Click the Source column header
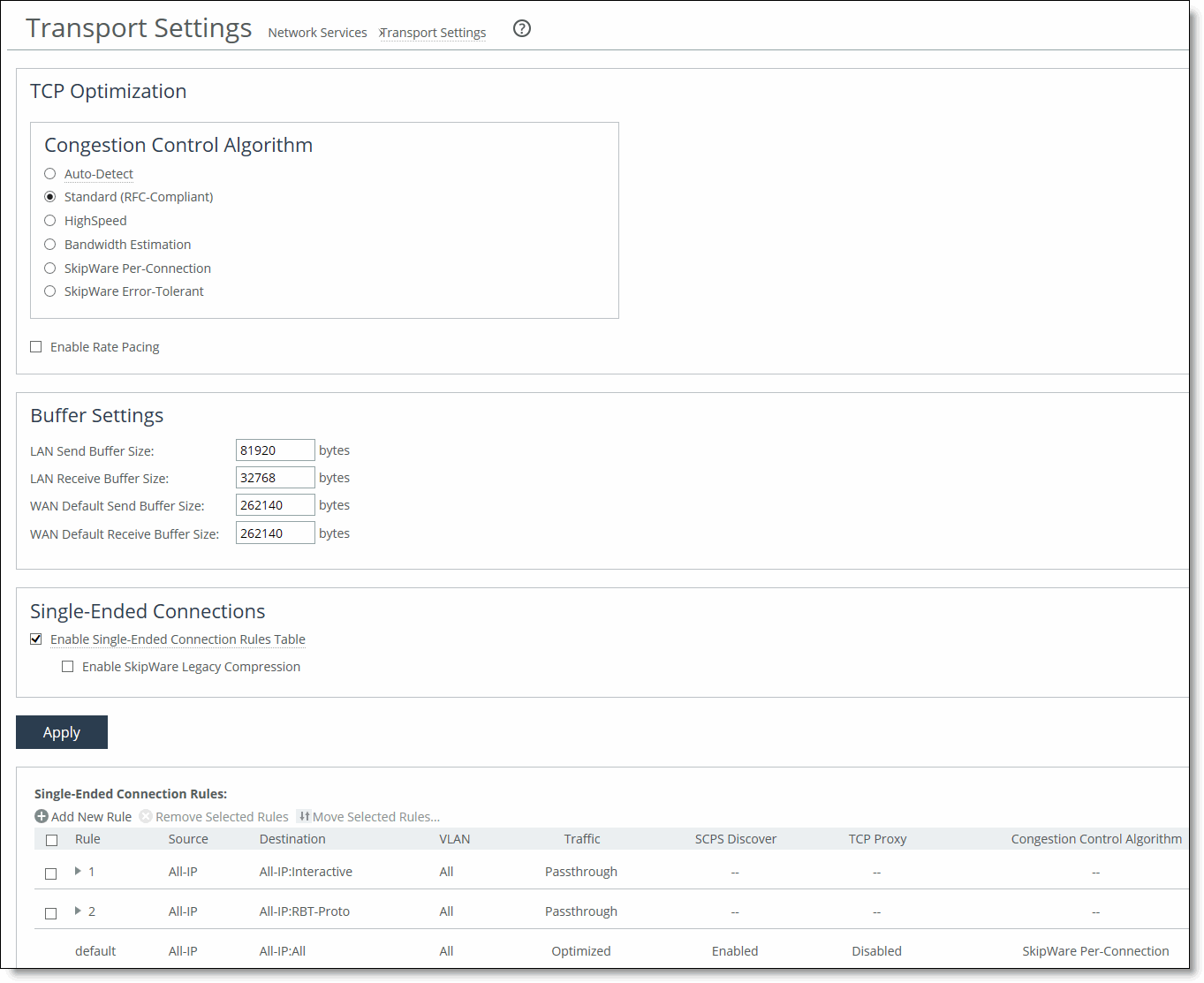The image size is (1204, 983). [x=188, y=839]
